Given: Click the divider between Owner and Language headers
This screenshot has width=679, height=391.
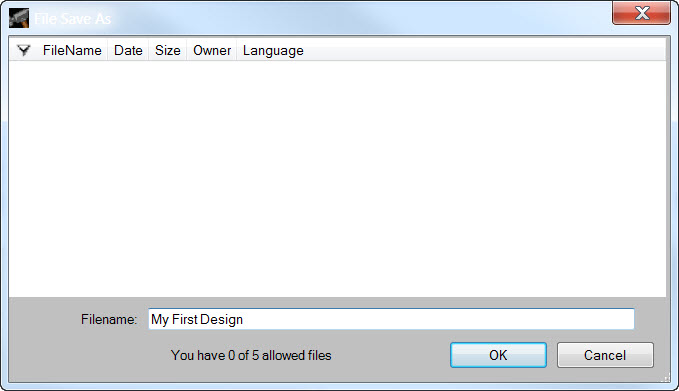Looking at the screenshot, I should click(236, 50).
